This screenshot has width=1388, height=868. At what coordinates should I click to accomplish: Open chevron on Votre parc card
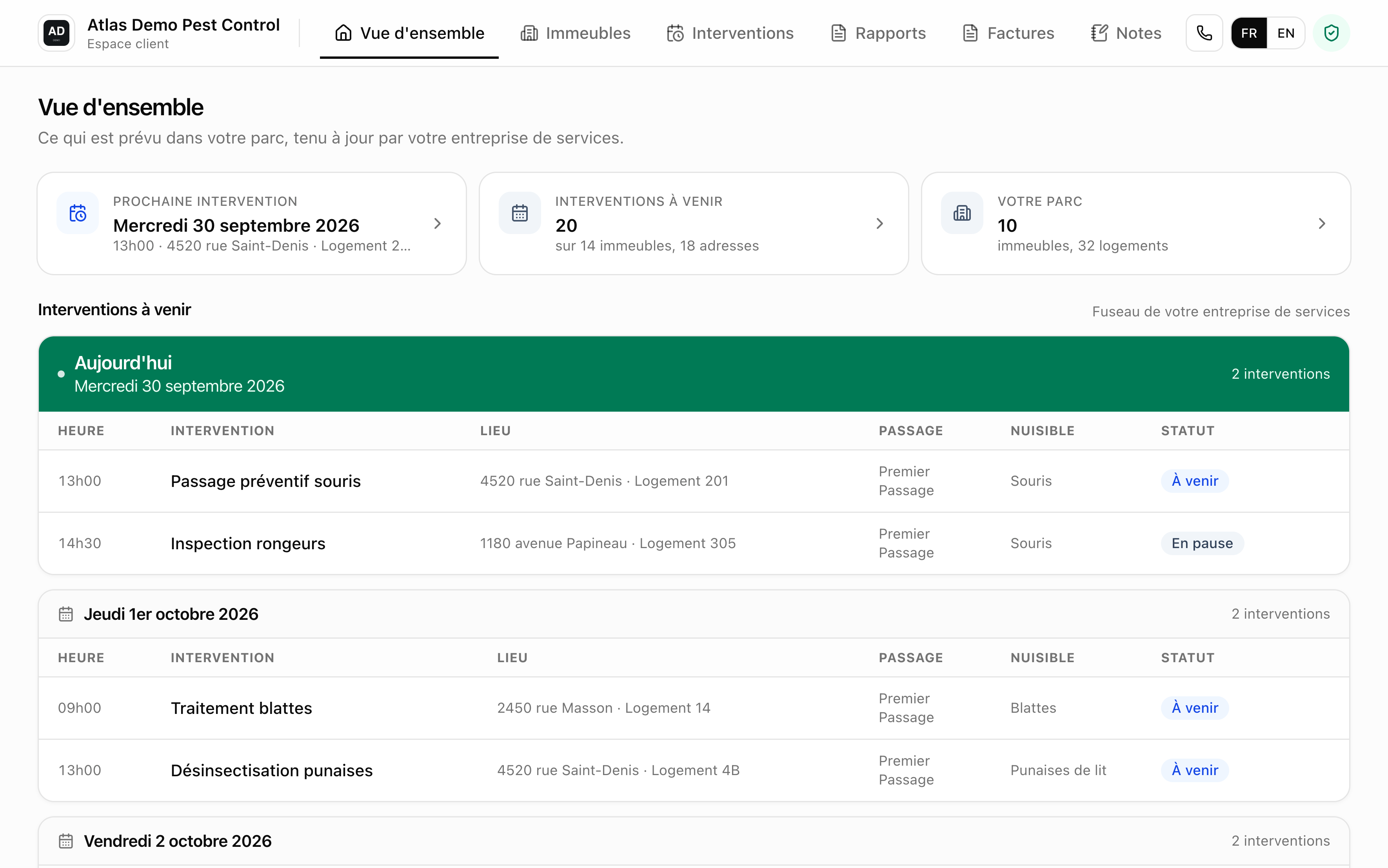coord(1322,223)
